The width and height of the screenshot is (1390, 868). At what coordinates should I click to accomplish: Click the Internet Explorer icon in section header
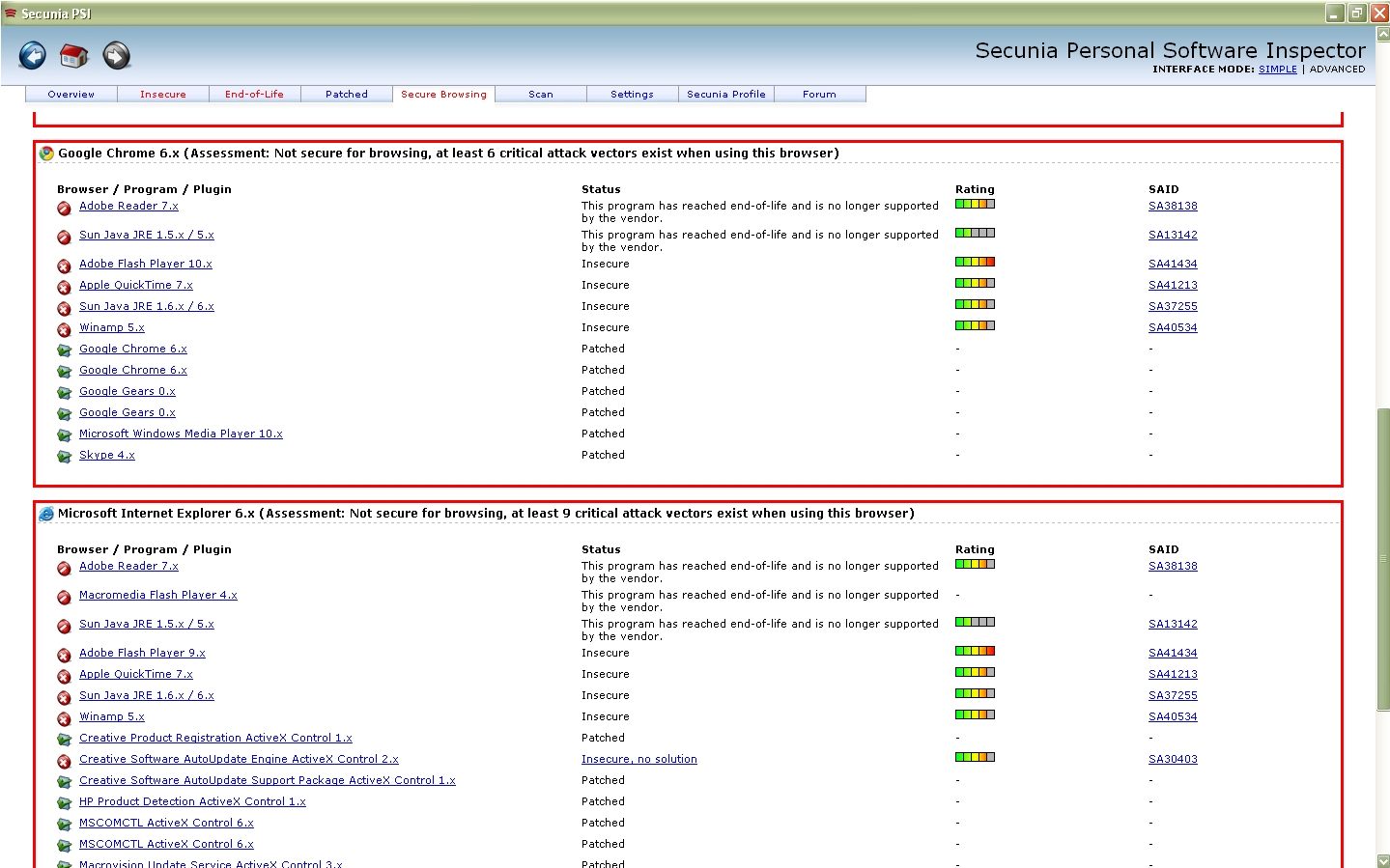(x=46, y=514)
